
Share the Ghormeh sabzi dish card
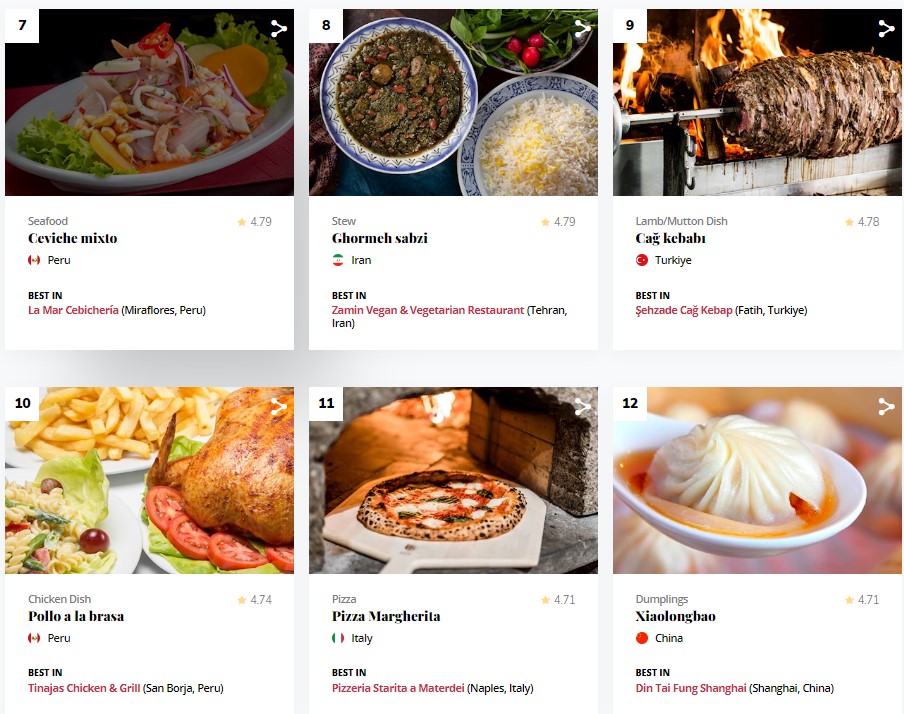582,28
